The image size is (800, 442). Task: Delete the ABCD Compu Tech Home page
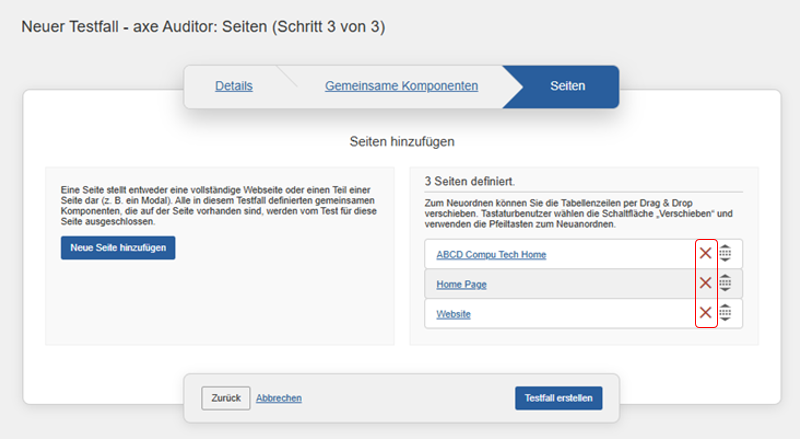(x=705, y=254)
